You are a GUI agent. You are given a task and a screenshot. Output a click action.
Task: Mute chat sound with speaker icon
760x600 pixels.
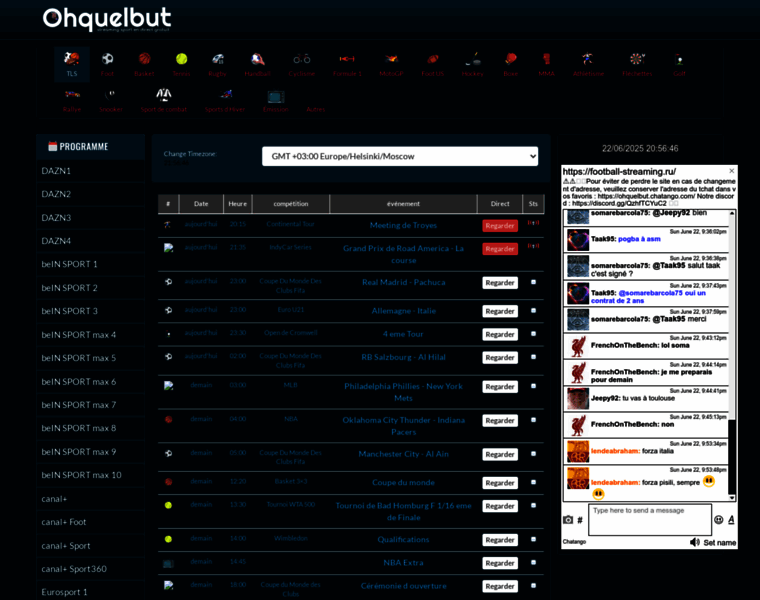pos(695,542)
